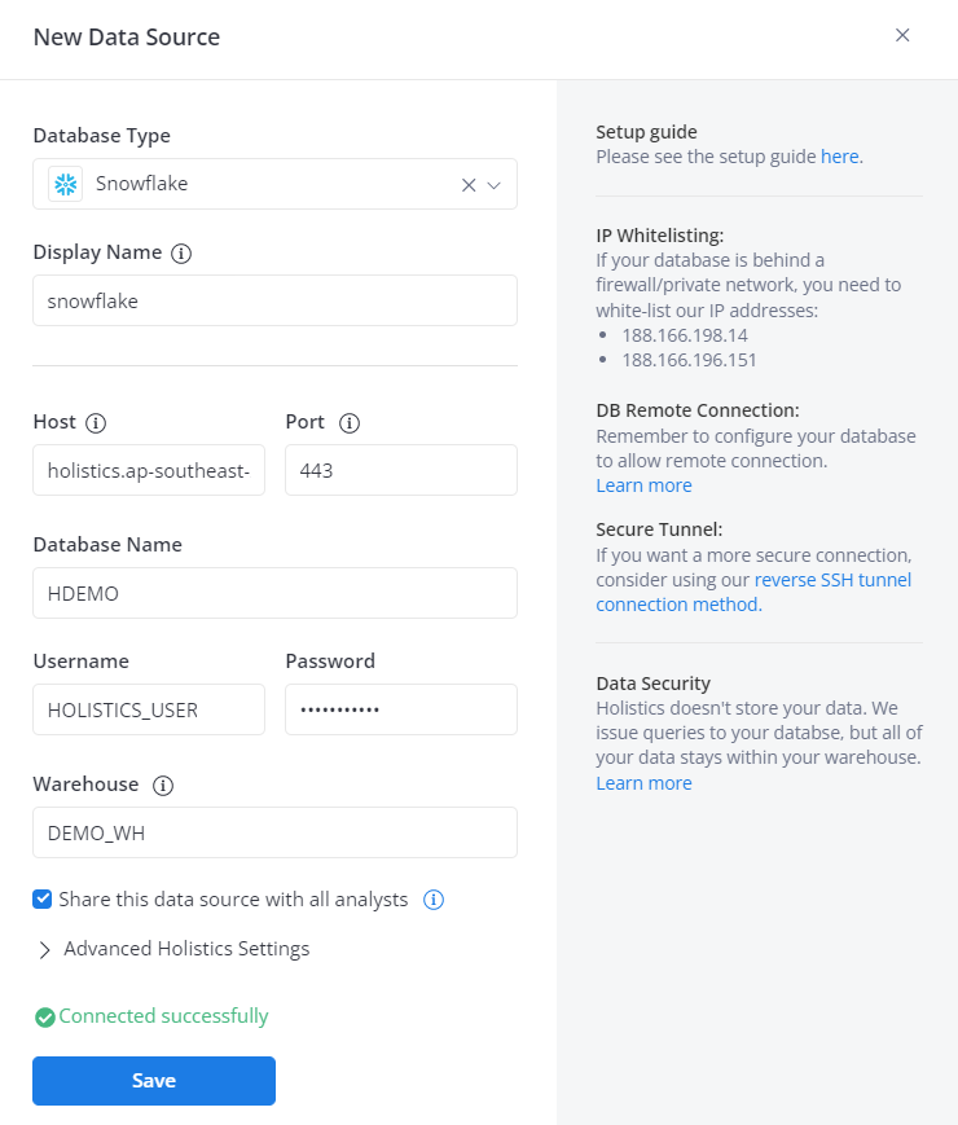Open the Database Type selection box
This screenshot has width=958, height=1125.
(x=250, y=184)
